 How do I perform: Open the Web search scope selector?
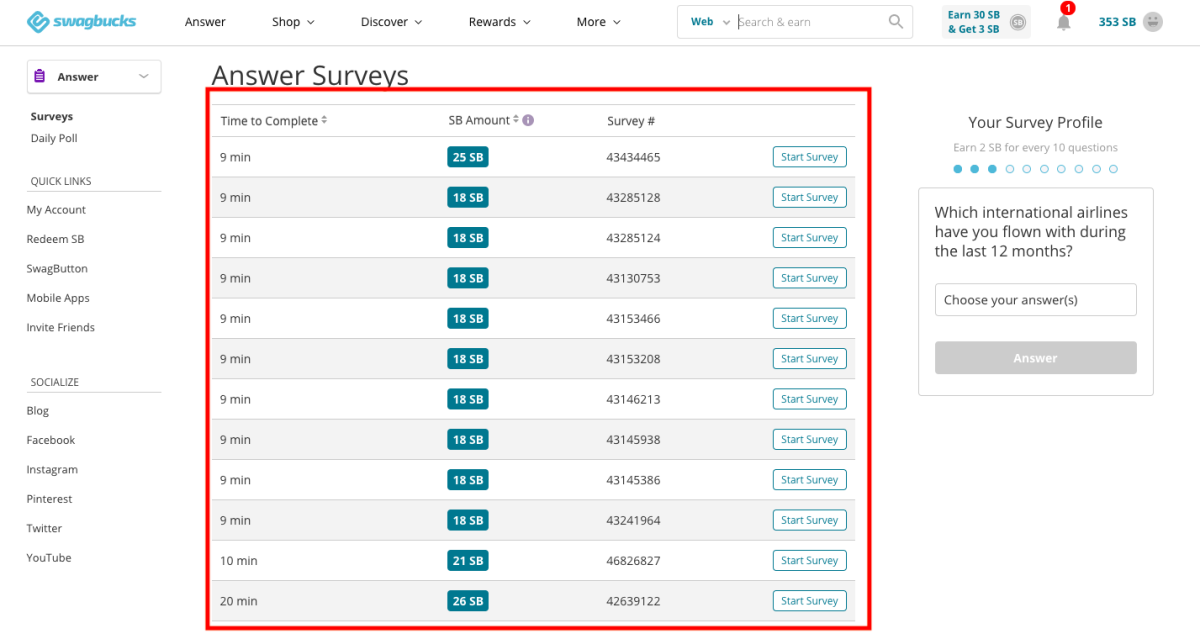click(x=710, y=21)
